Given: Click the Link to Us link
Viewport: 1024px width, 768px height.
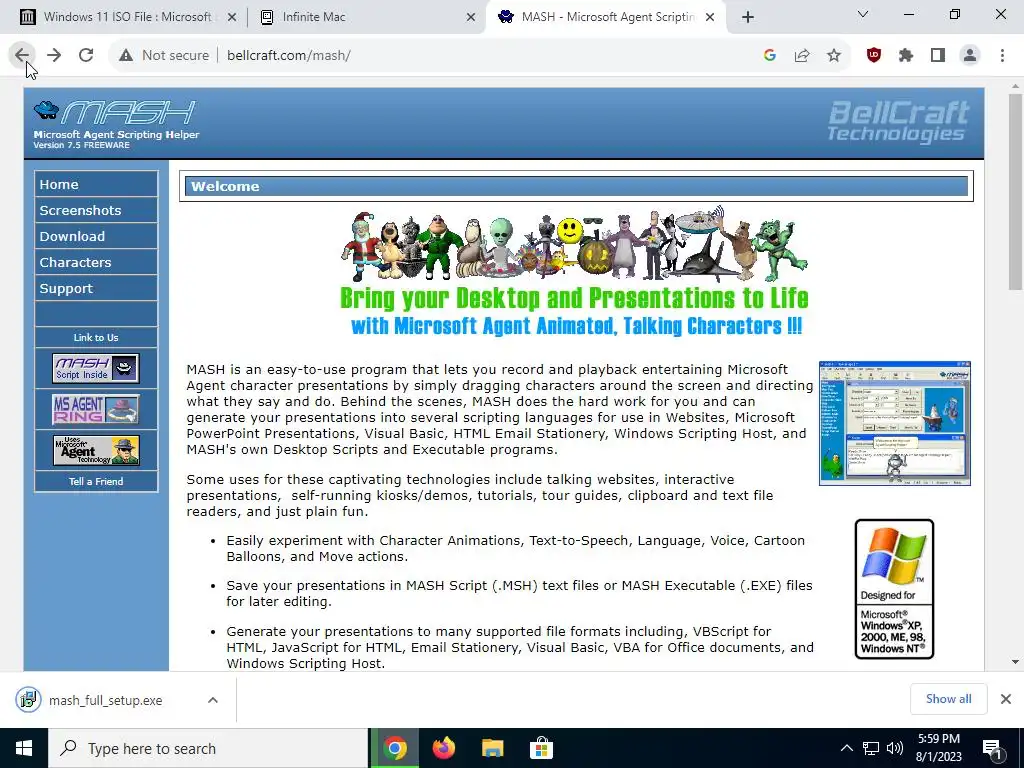Looking at the screenshot, I should [96, 338].
